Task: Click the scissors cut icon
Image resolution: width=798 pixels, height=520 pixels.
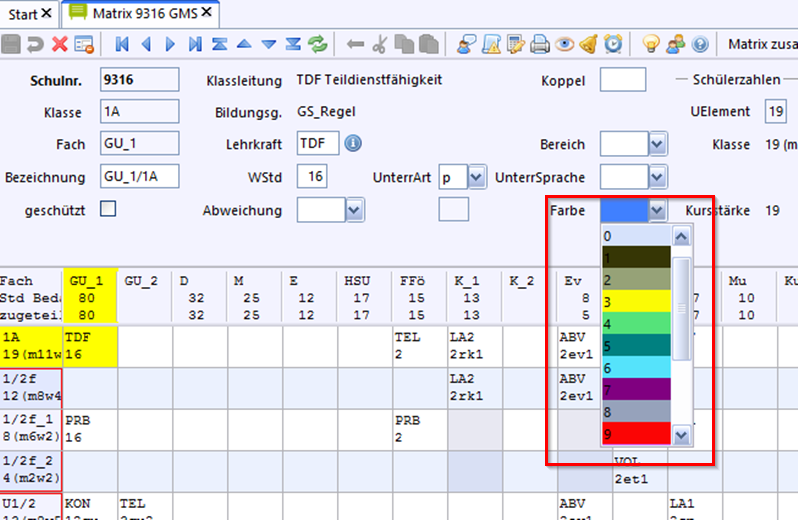Action: [380, 44]
